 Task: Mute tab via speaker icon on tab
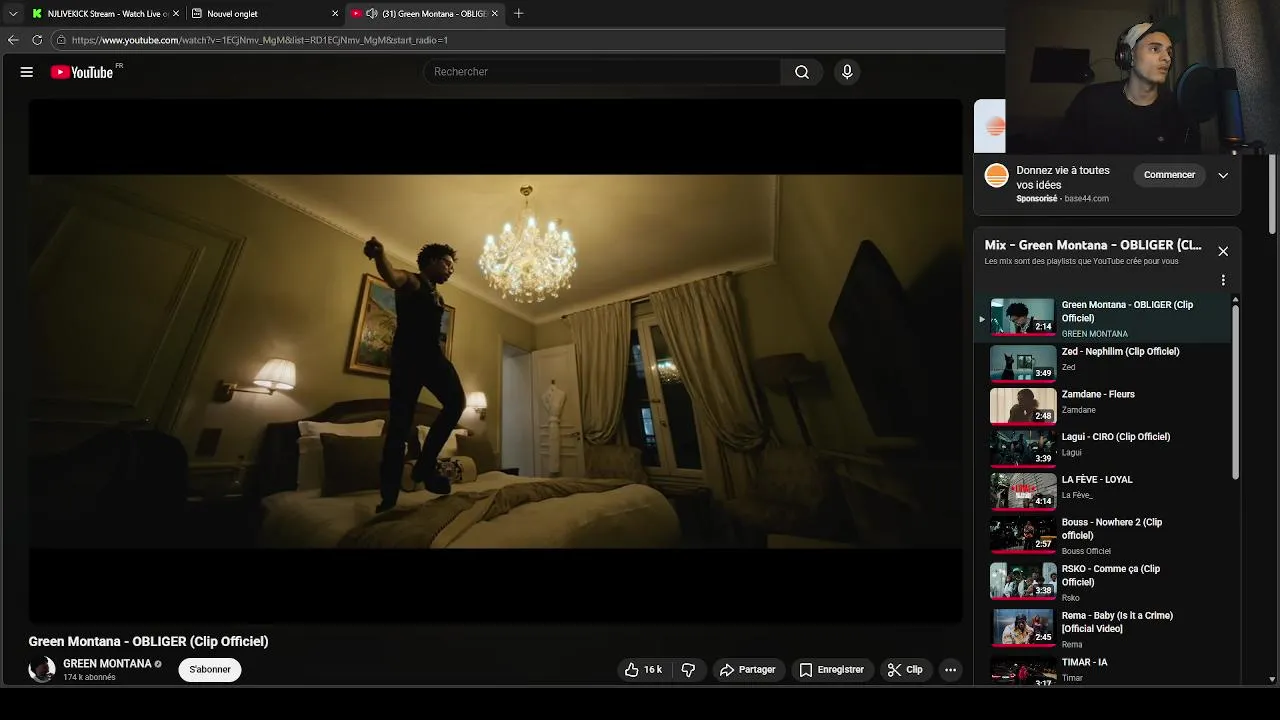(x=372, y=14)
